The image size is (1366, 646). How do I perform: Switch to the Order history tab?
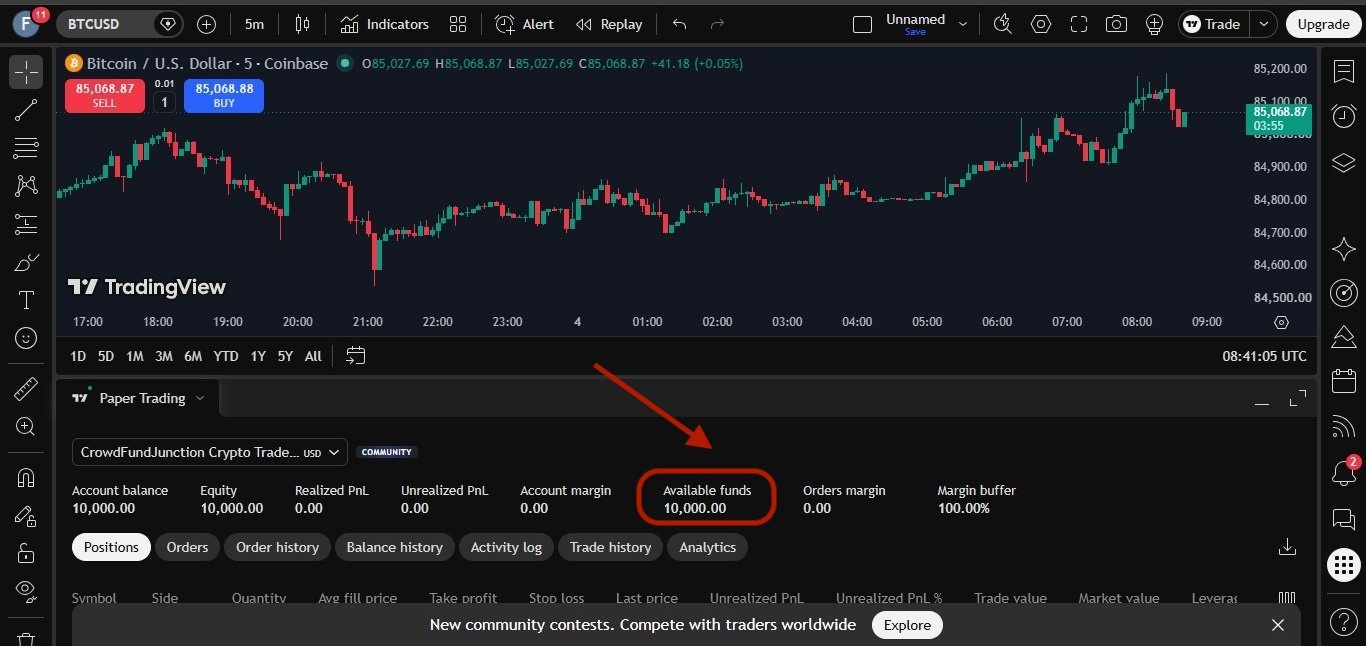click(x=277, y=547)
